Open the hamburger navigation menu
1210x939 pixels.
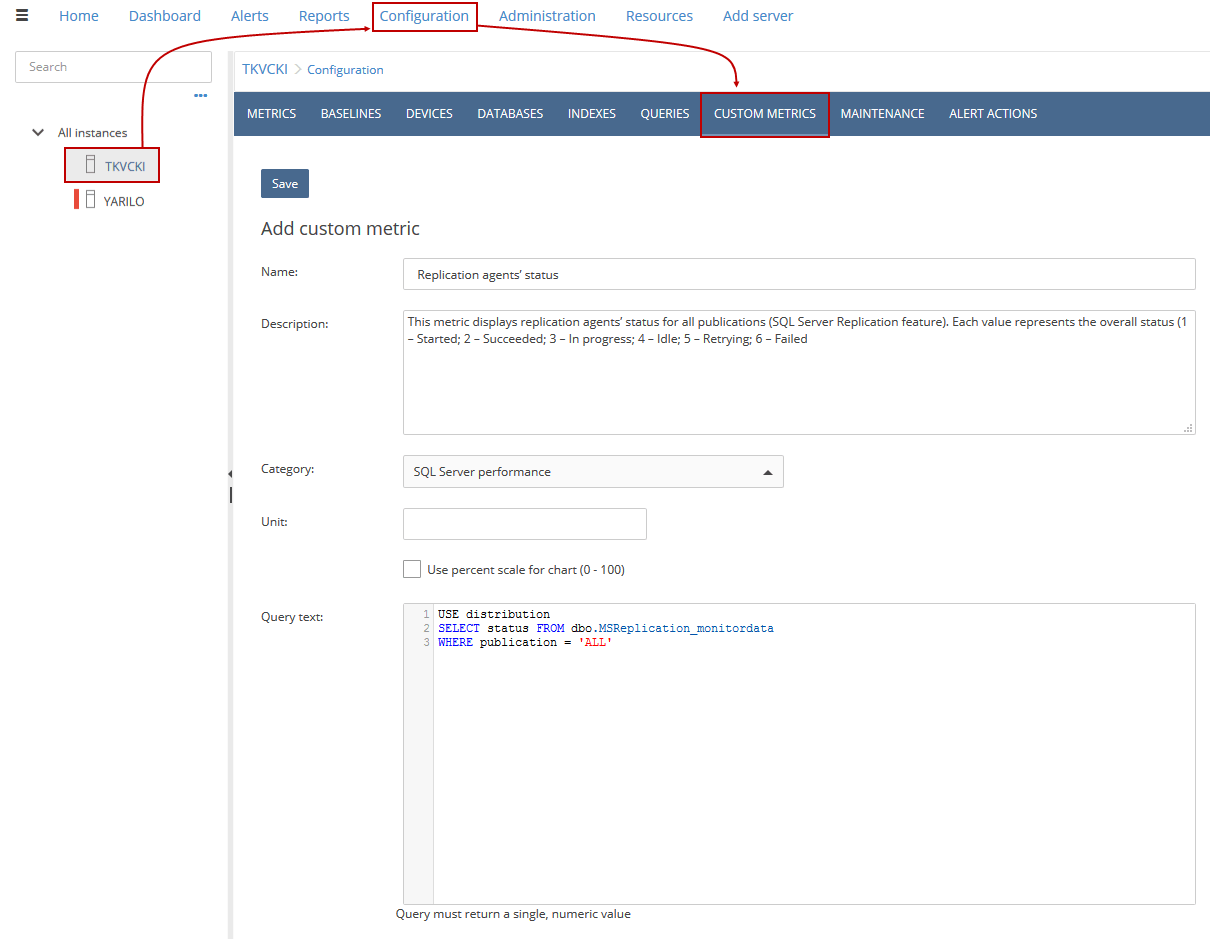tap(22, 15)
